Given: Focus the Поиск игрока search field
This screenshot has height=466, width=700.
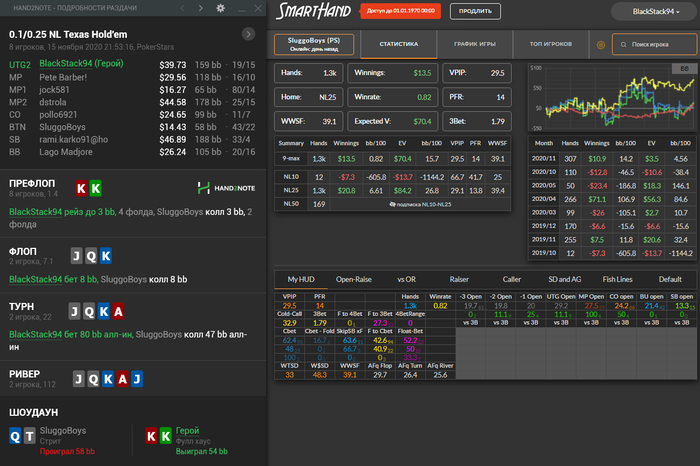Looking at the screenshot, I should click(x=654, y=45).
